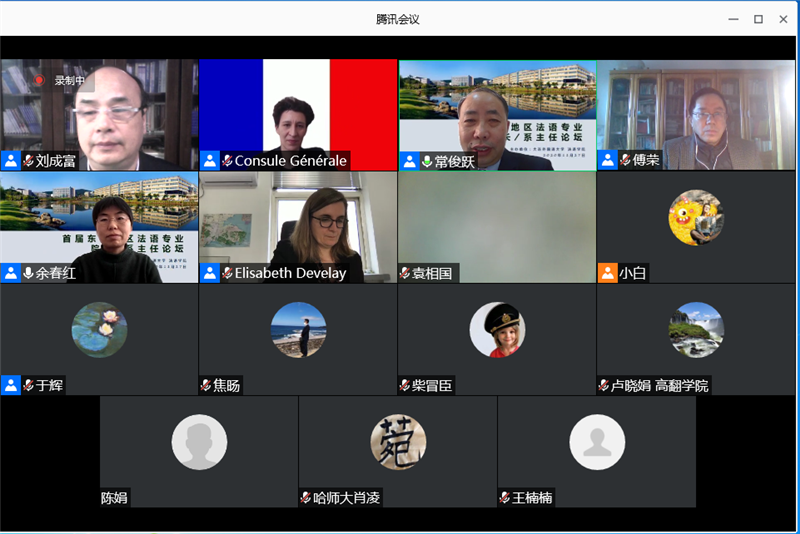Click the microphone icon beside 余春红
Viewport: 800px width, 534px height.
(x=28, y=273)
